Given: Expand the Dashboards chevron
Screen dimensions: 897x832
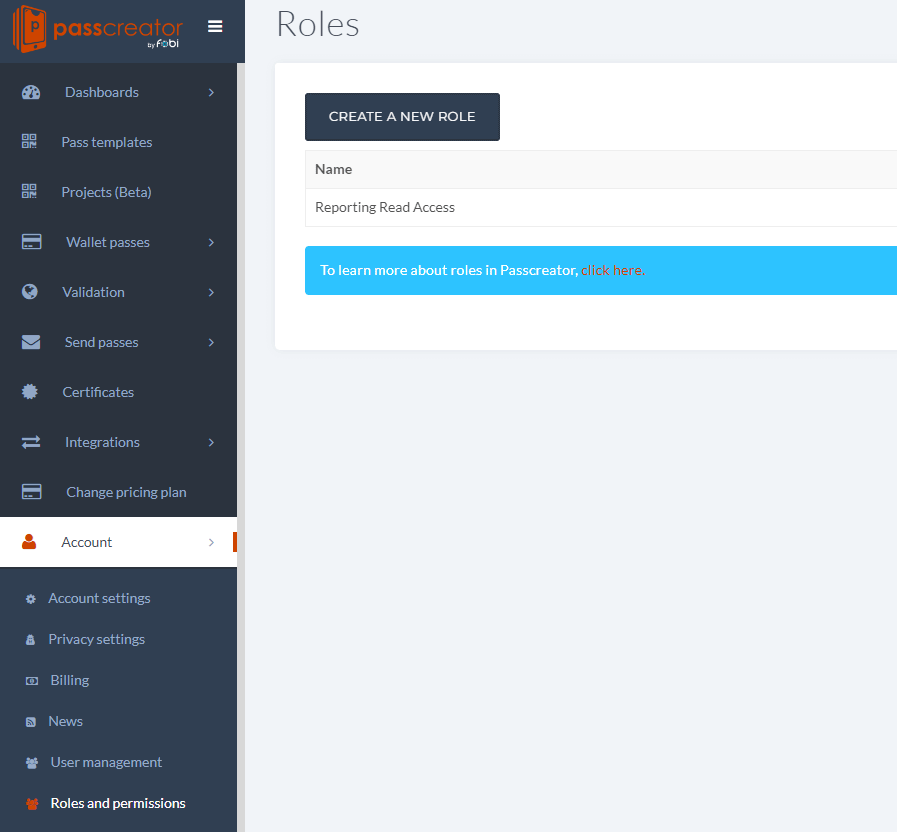Looking at the screenshot, I should pos(211,92).
